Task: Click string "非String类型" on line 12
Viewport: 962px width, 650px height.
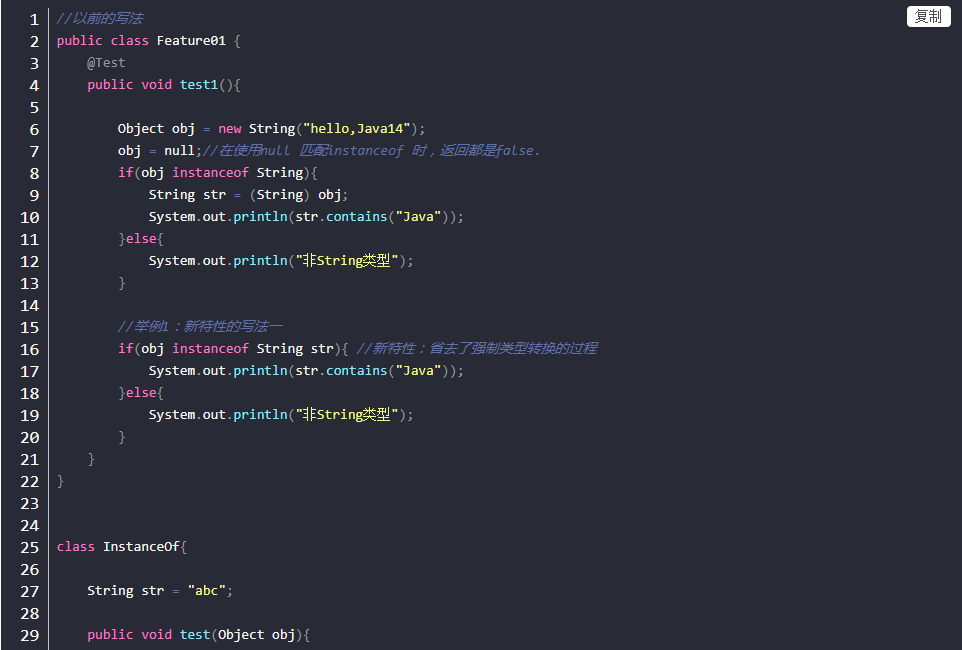Action: (x=347, y=261)
